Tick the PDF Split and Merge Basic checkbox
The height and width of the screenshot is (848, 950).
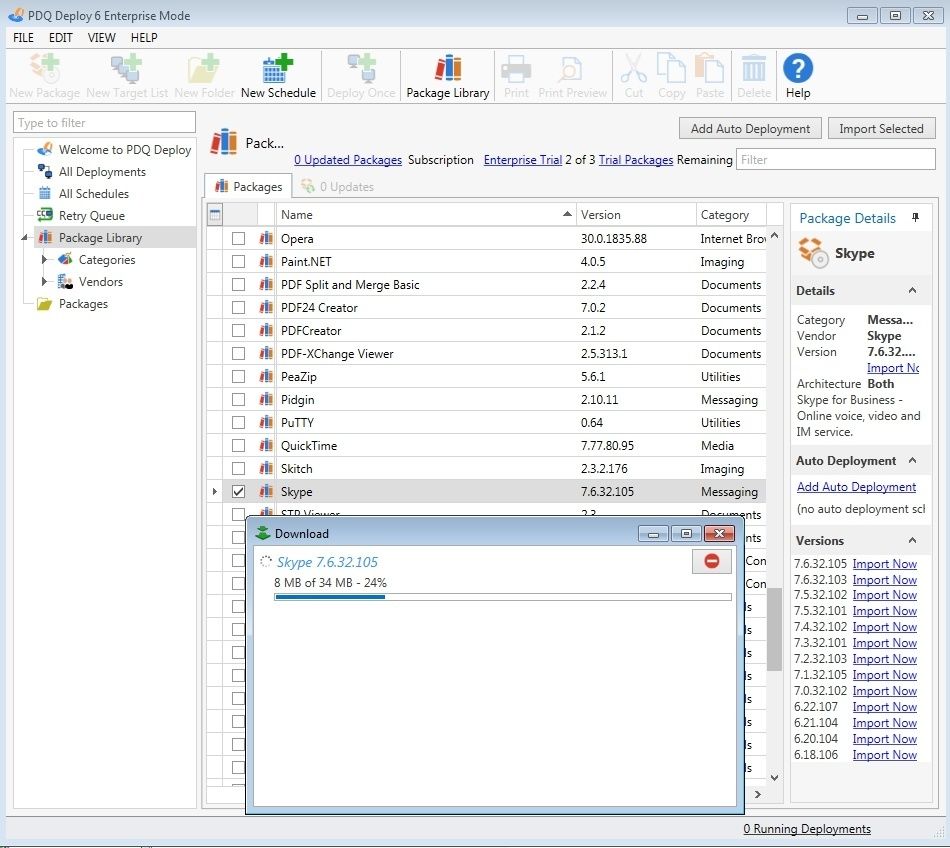pyautogui.click(x=238, y=284)
